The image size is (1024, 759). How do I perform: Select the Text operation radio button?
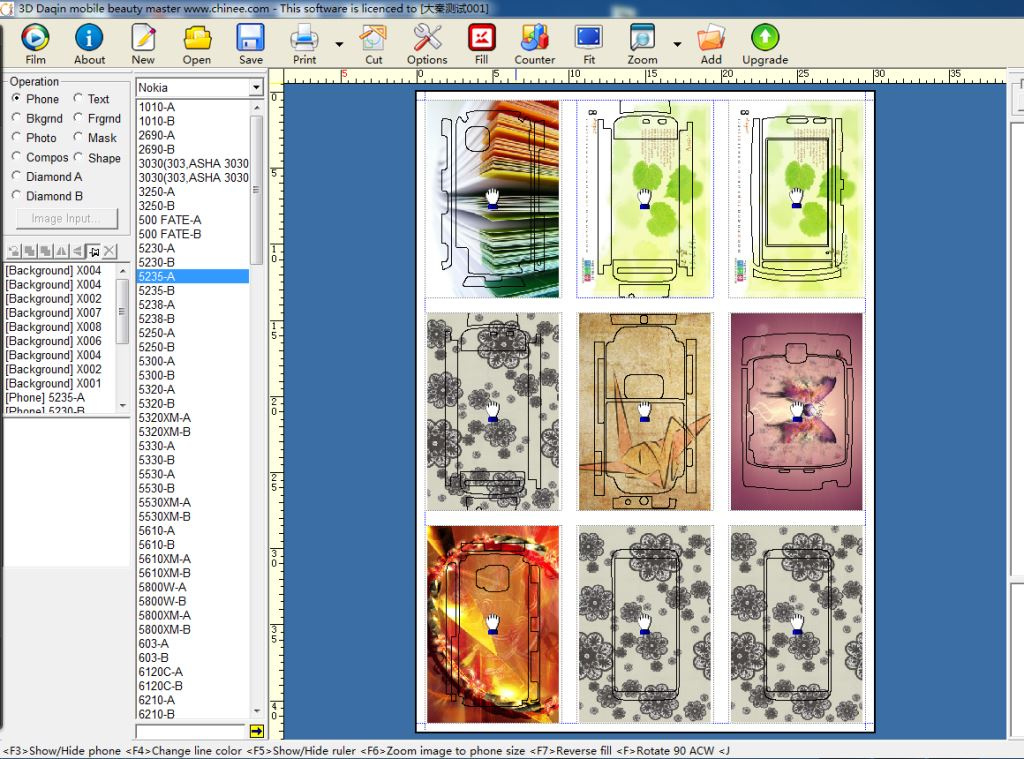pos(78,98)
